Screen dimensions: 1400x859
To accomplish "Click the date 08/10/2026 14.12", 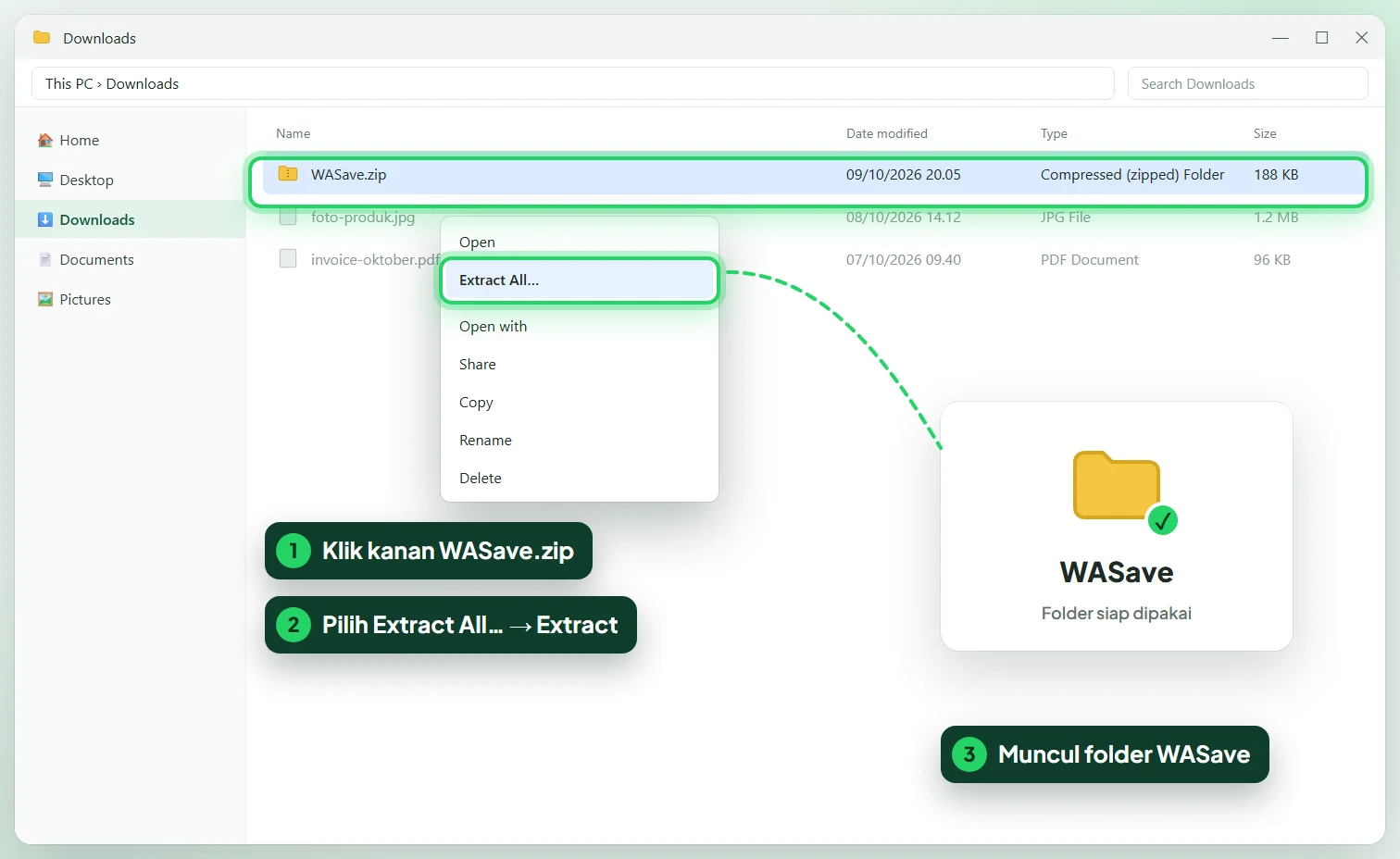I will 904,218.
